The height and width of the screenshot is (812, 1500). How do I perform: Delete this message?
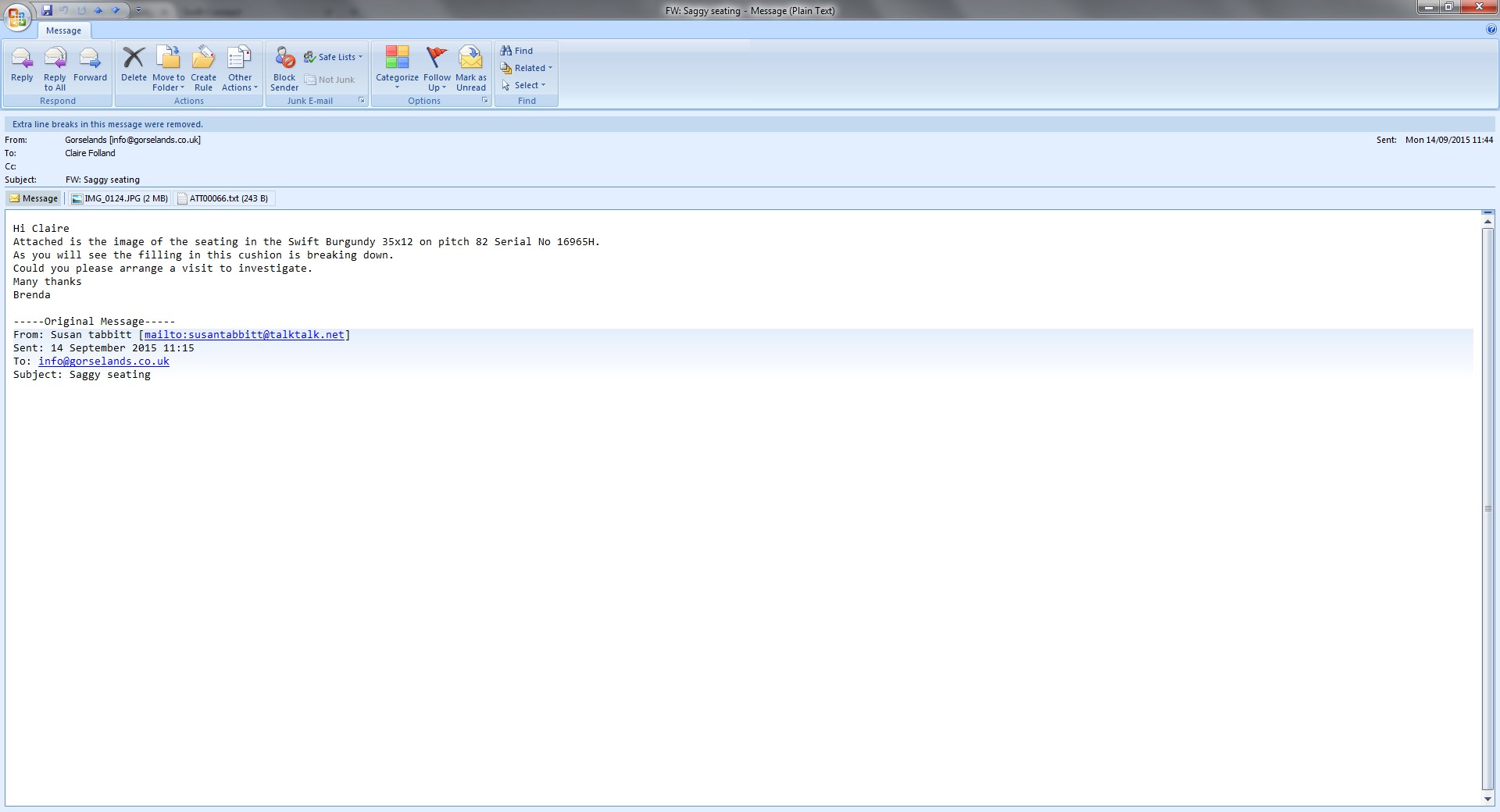[x=134, y=65]
